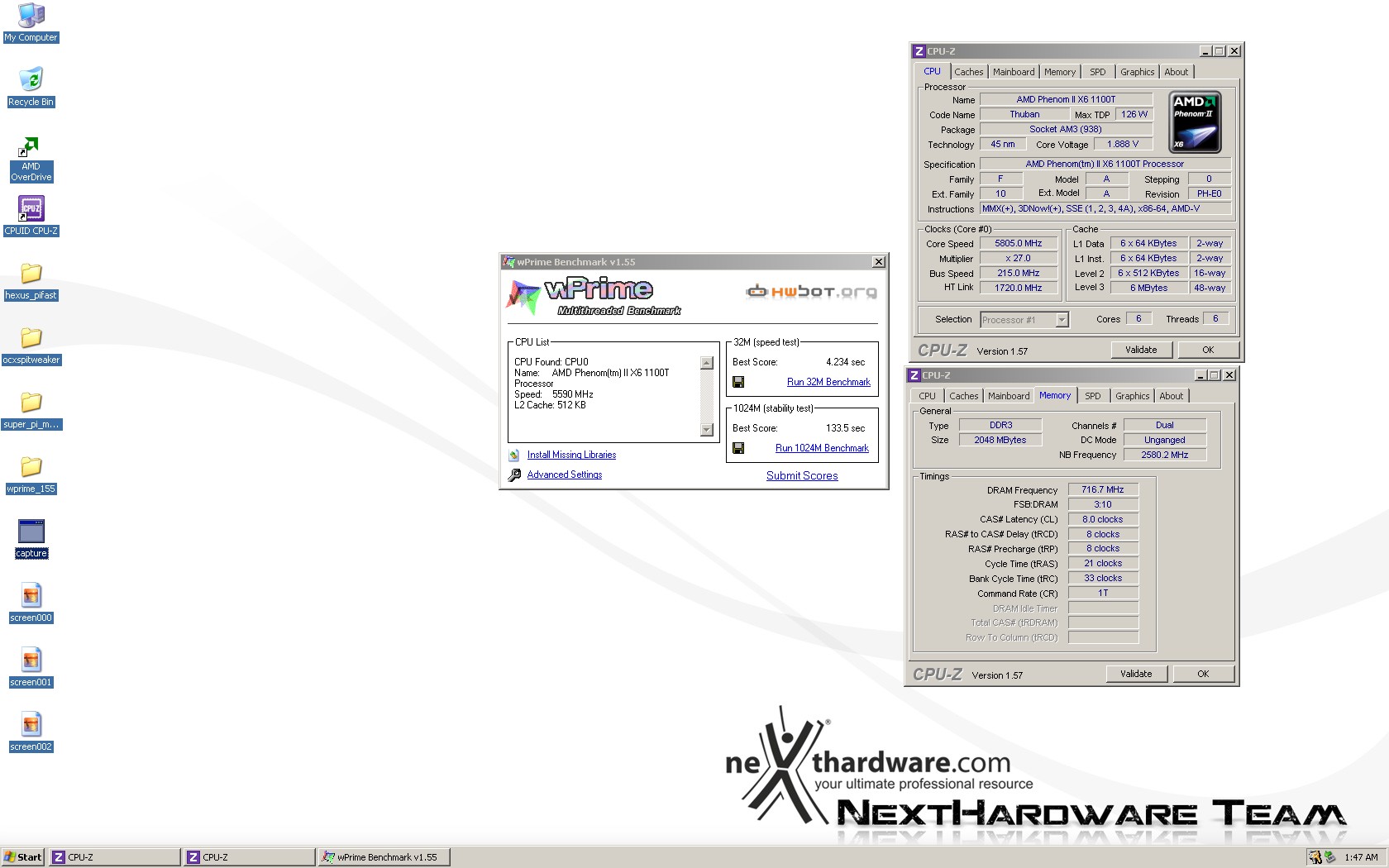Switch to second CPU-Z taskbar button
This screenshot has height=868, width=1389.
pyautogui.click(x=250, y=857)
